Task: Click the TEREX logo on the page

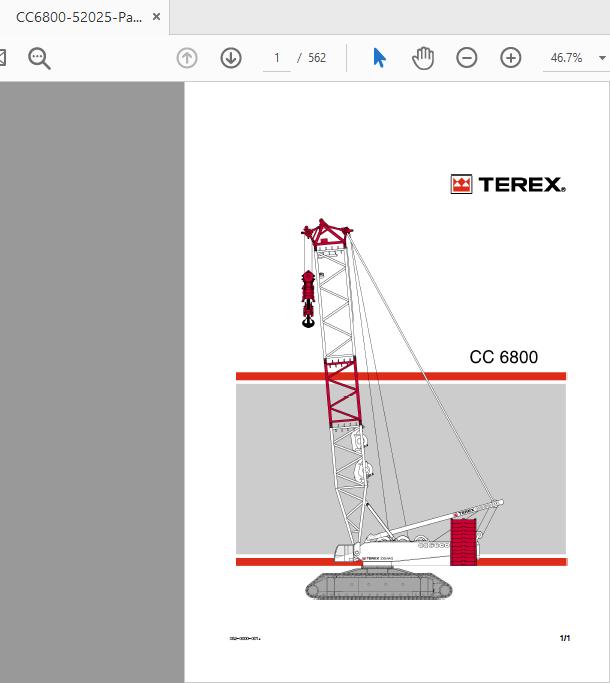Action: click(x=508, y=184)
